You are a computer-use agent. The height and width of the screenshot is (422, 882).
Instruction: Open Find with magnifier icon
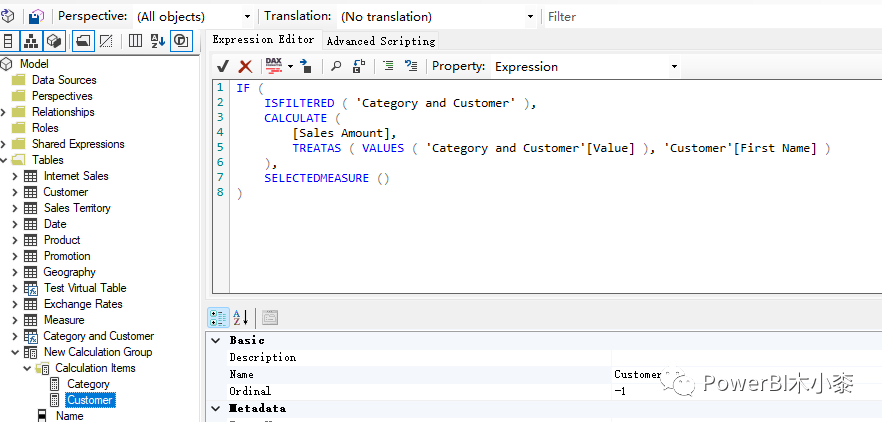pos(336,66)
